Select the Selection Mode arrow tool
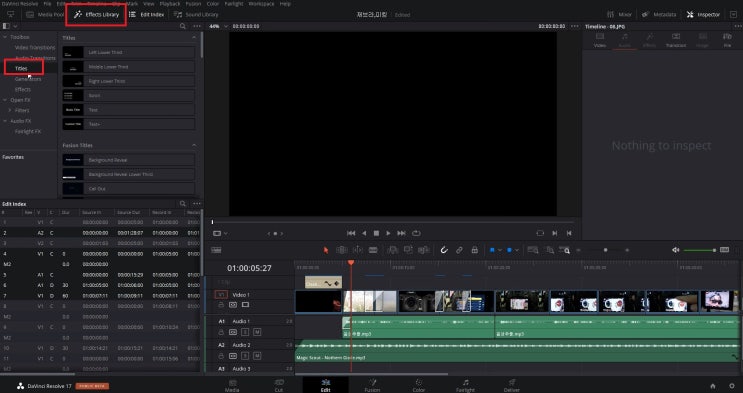 (x=326, y=250)
